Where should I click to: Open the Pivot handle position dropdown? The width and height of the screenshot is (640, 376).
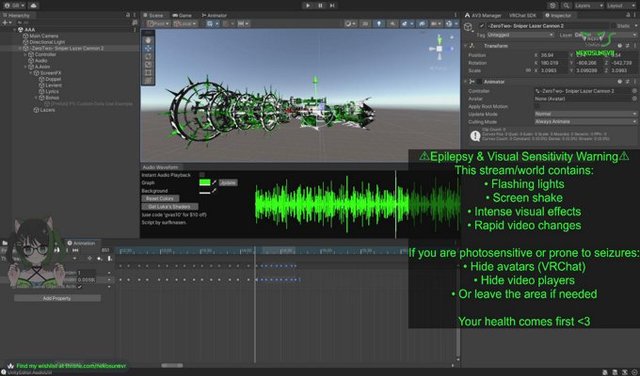point(158,24)
